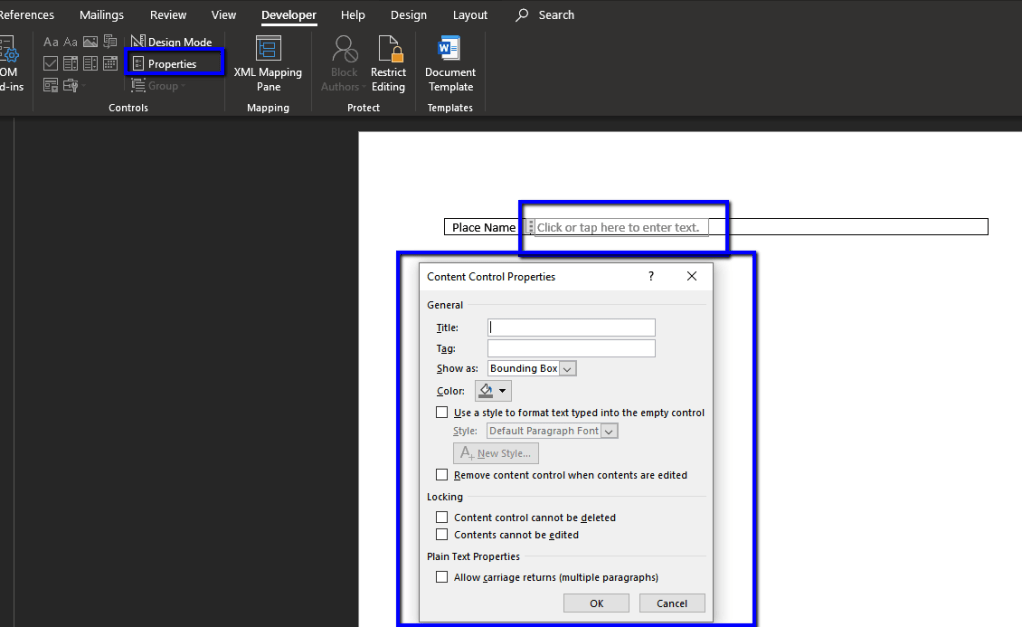
Task: Enable 'Content control cannot be deleted'
Action: [x=442, y=518]
